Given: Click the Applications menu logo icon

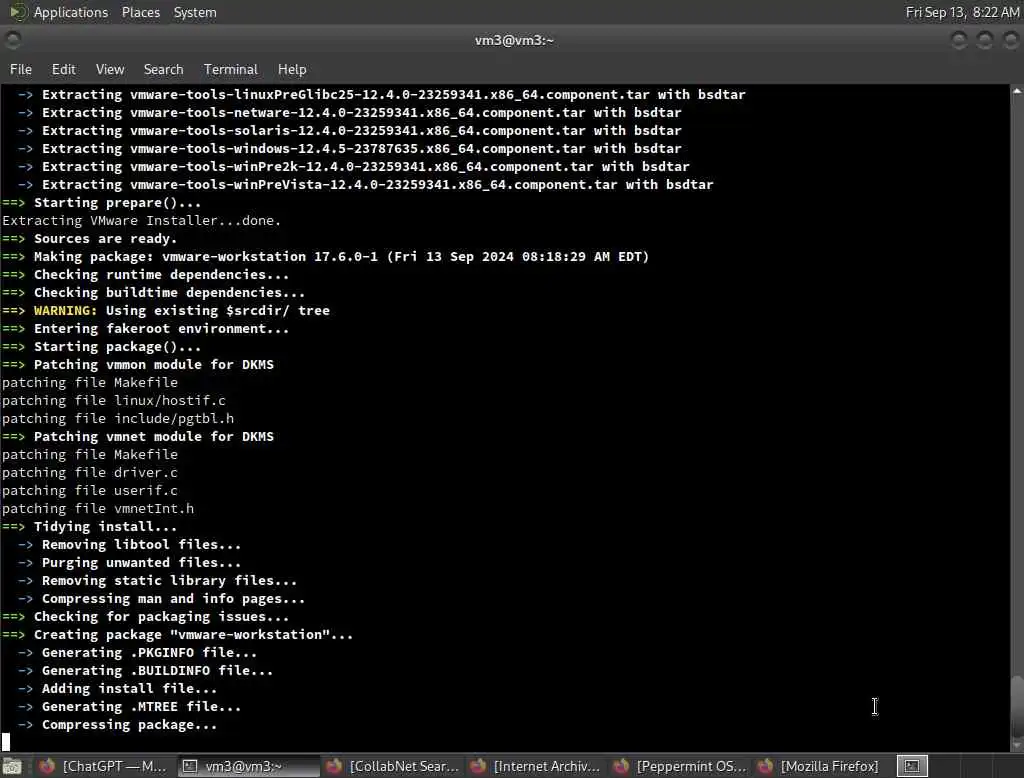Looking at the screenshot, I should click(18, 12).
